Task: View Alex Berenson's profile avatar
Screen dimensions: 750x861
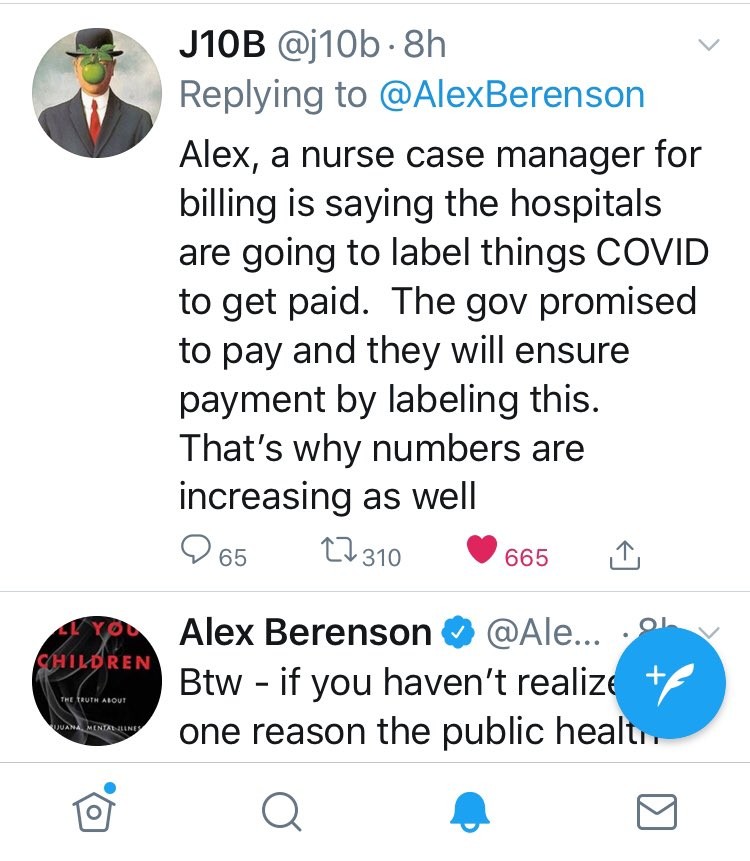Action: (x=97, y=680)
